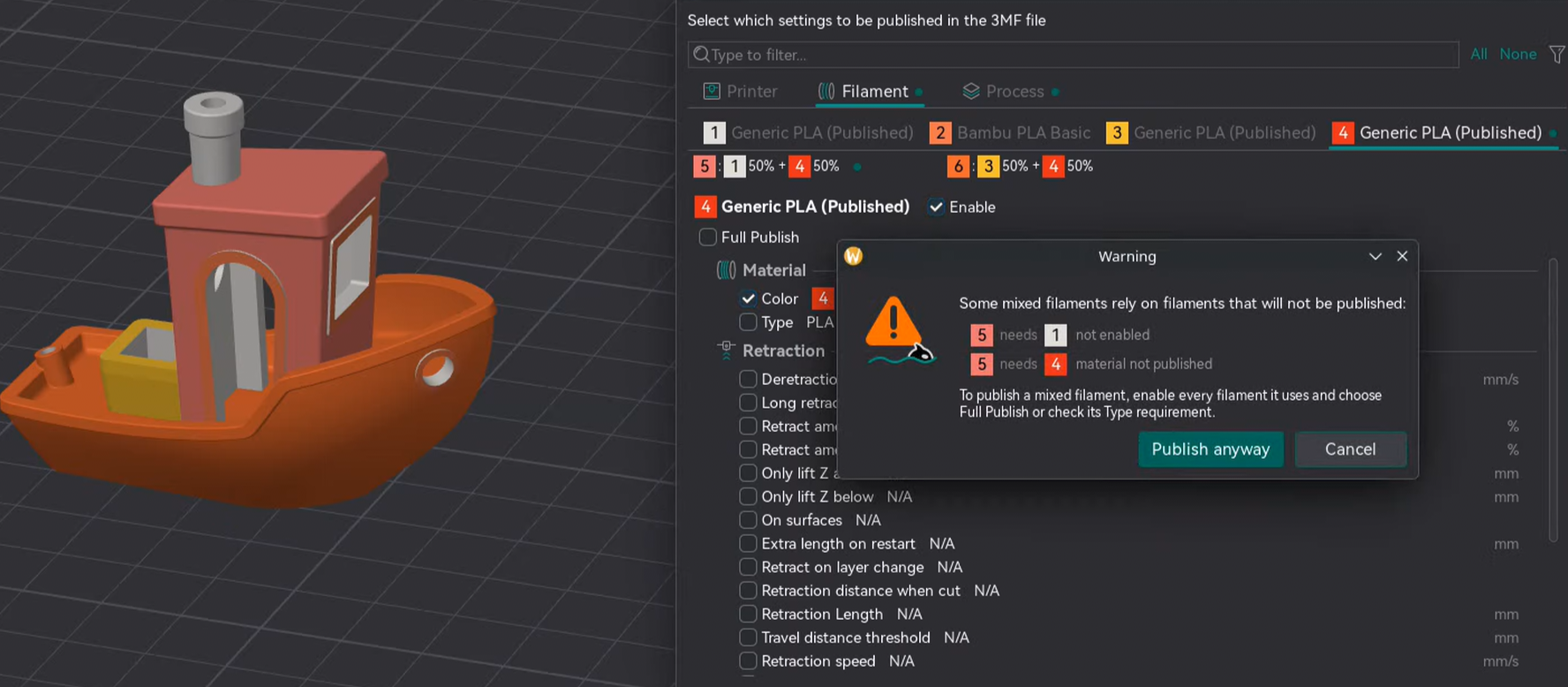Screen dimensions: 1568x687
Task: Select All settings link
Action: (1478, 54)
